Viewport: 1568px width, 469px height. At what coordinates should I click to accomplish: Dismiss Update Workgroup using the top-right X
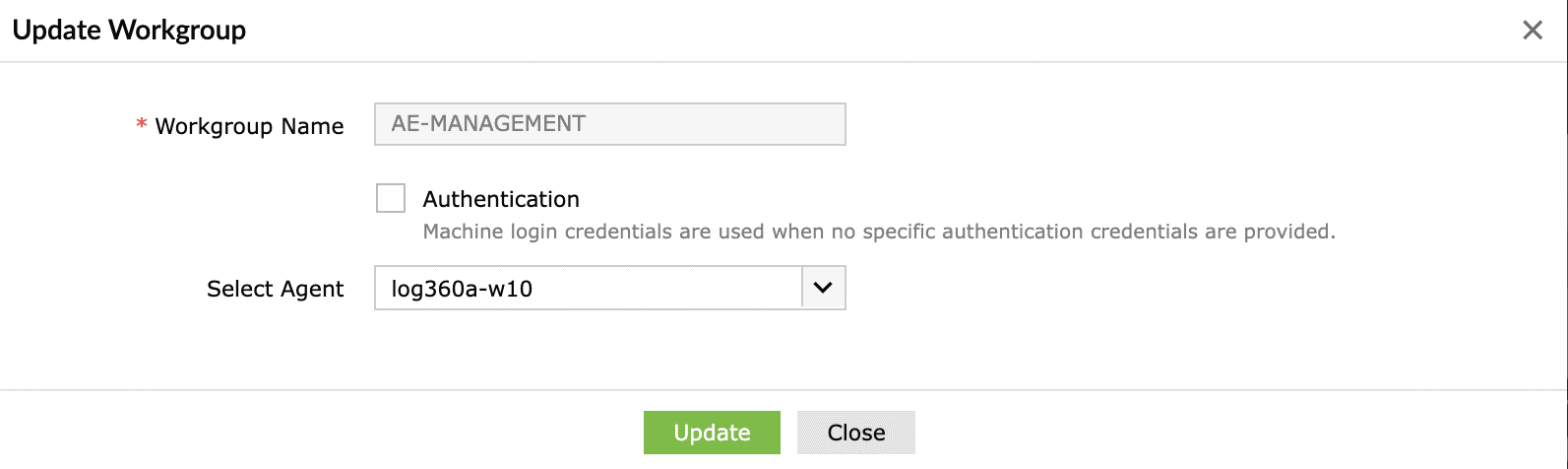[x=1532, y=31]
